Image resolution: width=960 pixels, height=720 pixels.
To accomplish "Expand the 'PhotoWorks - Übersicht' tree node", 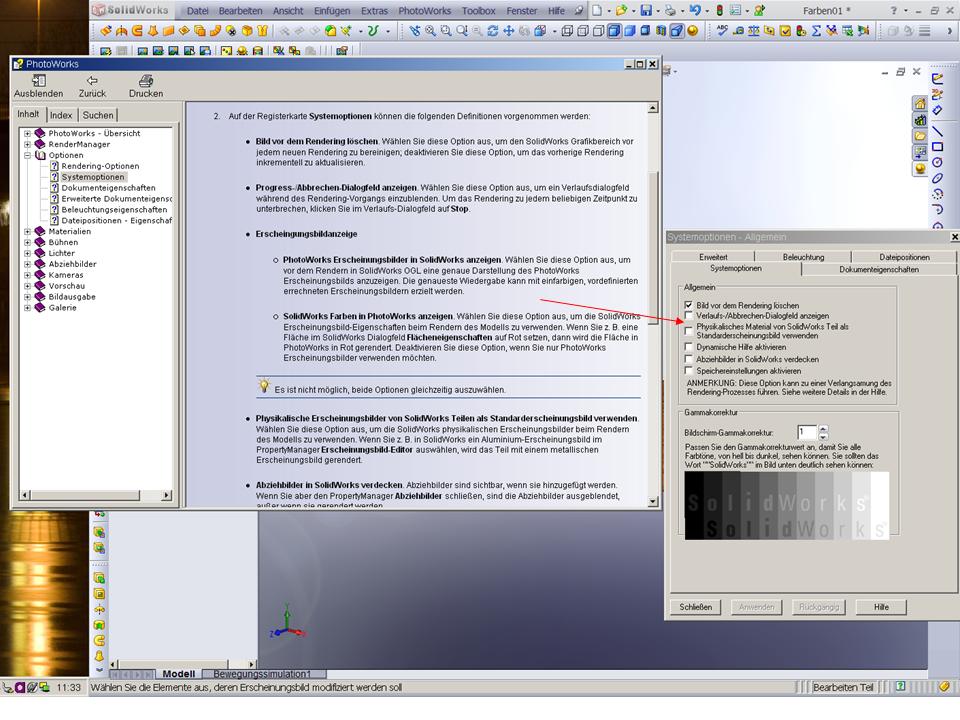I will pyautogui.click(x=28, y=133).
